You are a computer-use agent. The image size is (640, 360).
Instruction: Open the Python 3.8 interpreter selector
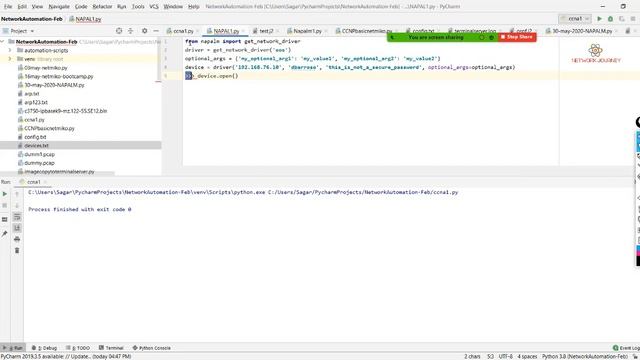584,357
